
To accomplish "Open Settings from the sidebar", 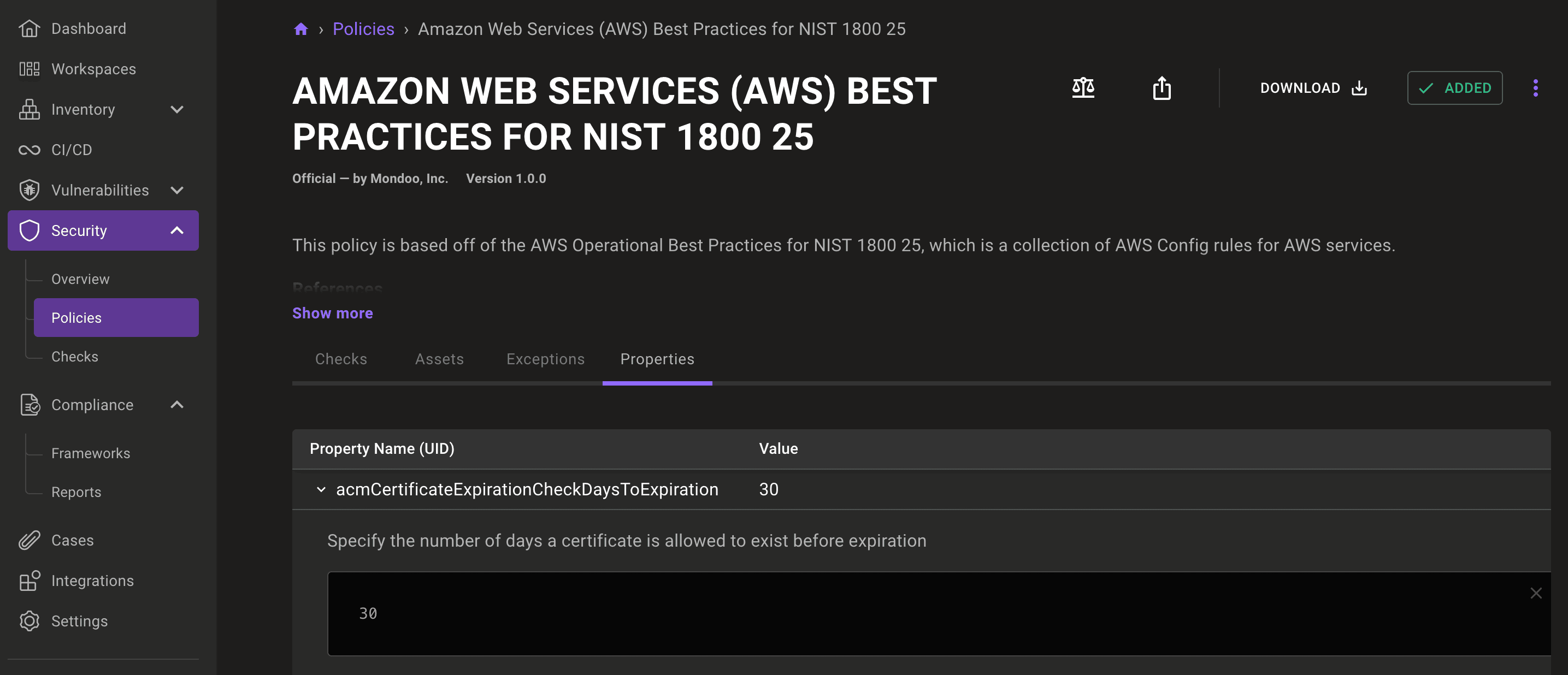I will click(79, 621).
